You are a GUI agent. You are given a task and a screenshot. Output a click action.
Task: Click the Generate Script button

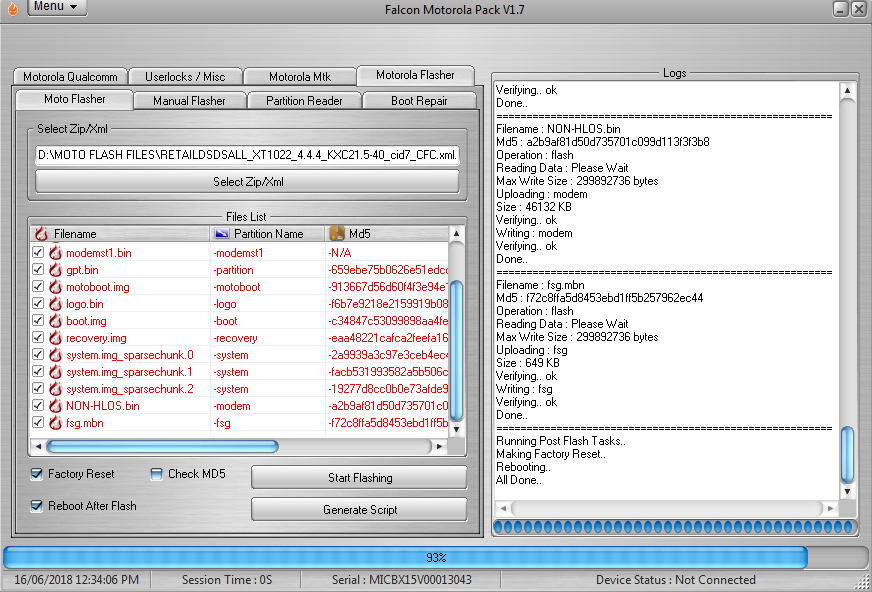pos(359,510)
